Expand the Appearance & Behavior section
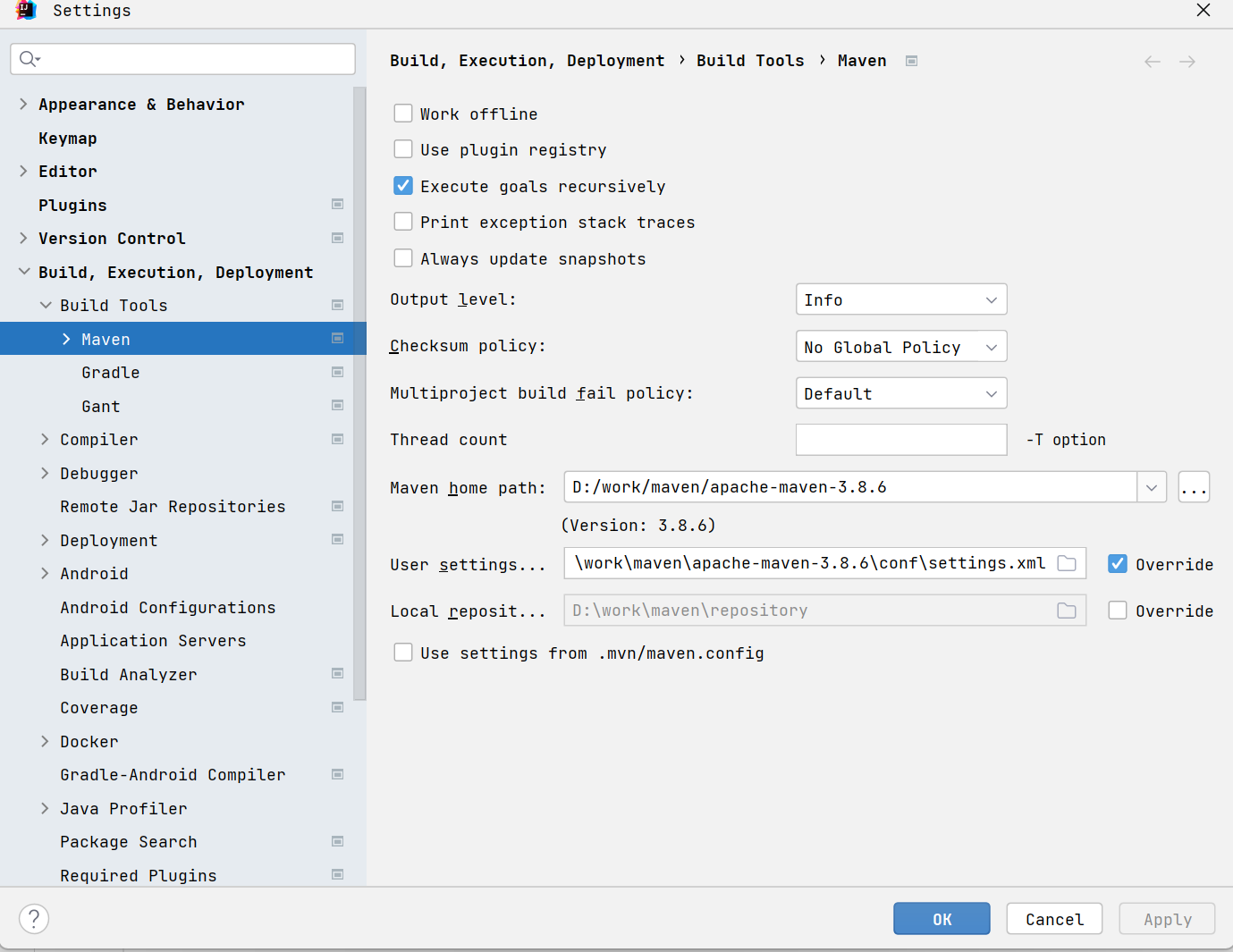Viewport: 1233px width, 952px height. (x=23, y=105)
